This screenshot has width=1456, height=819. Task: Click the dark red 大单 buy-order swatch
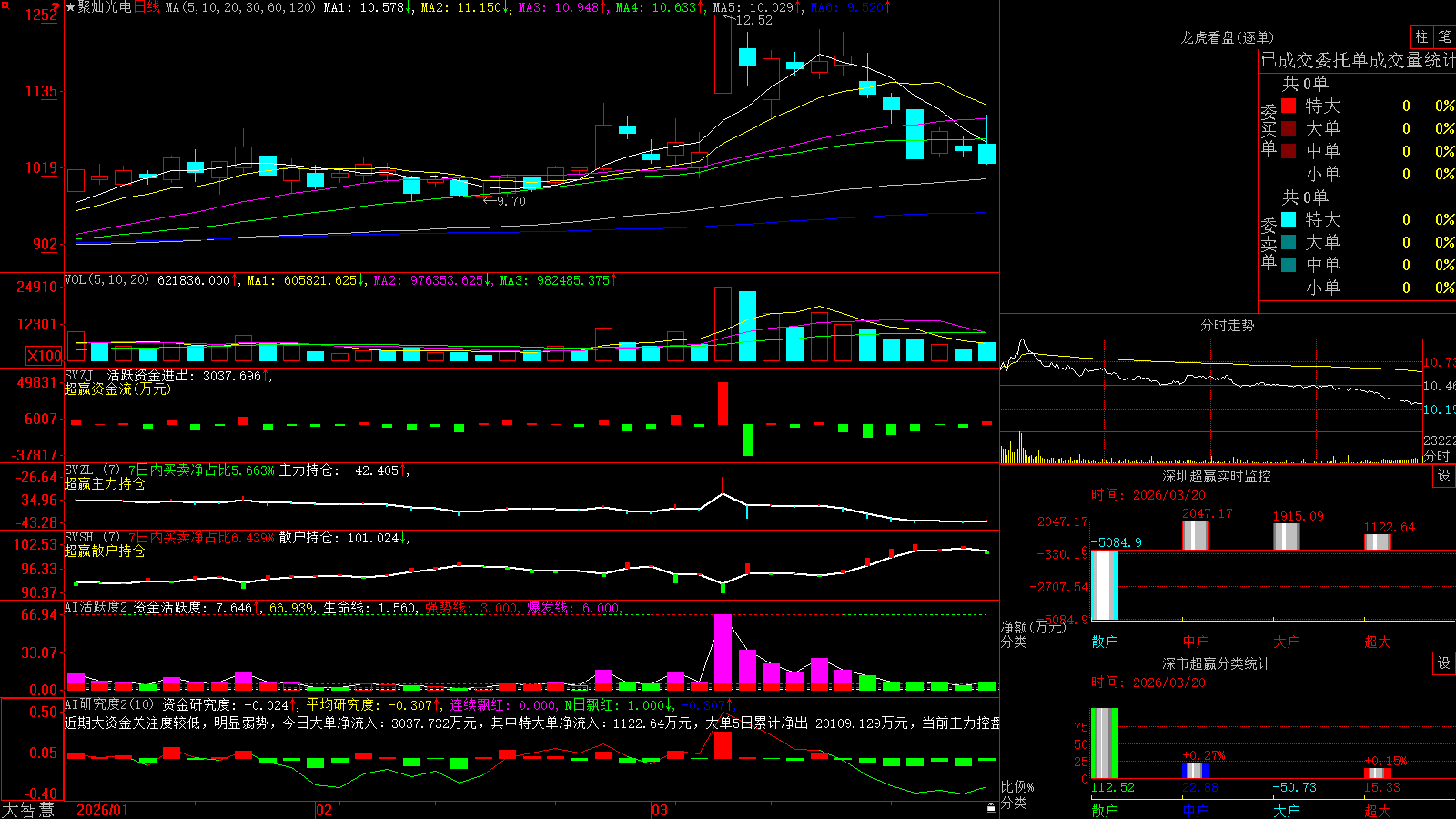point(1289,128)
